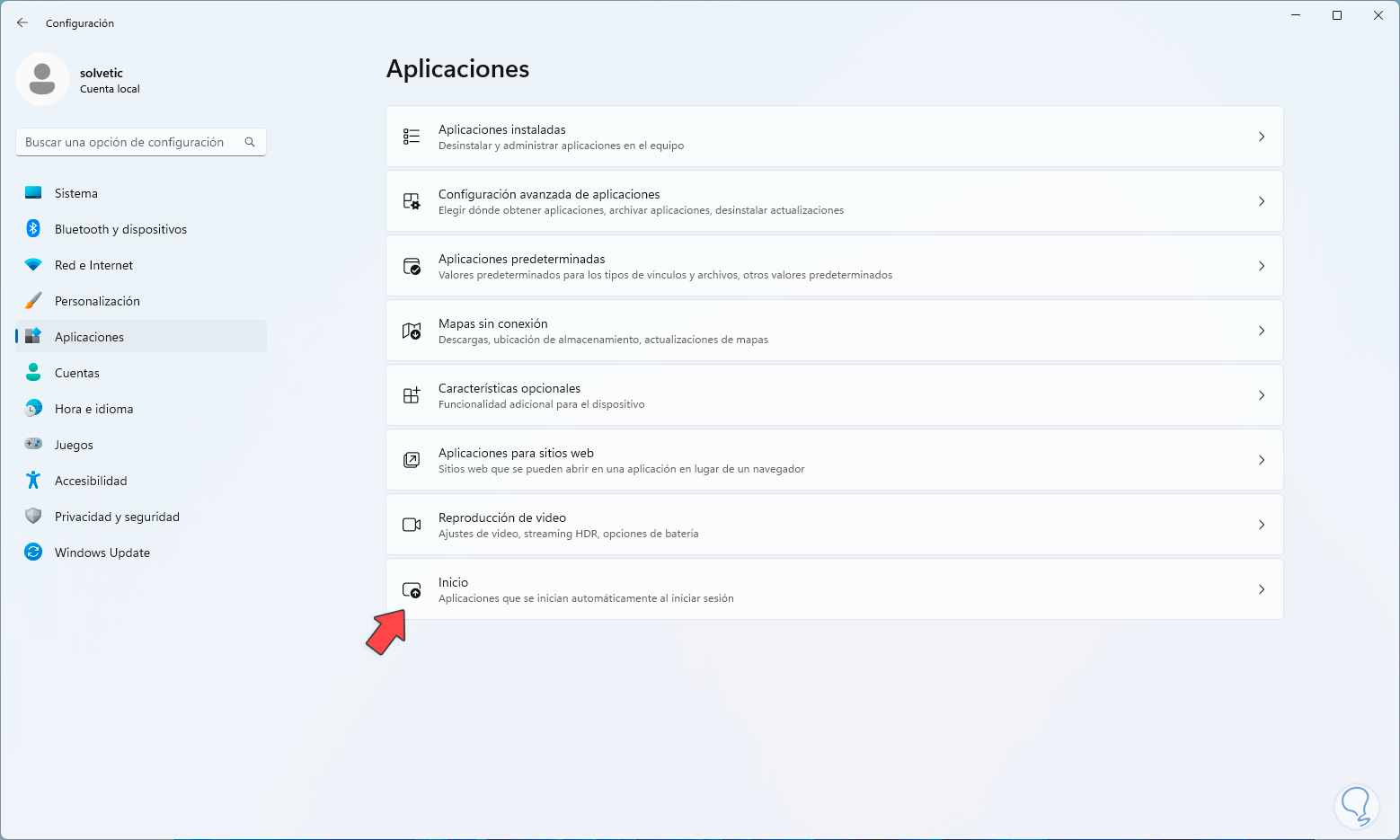
Task: Click the Windows Update sync icon
Action: click(x=33, y=553)
